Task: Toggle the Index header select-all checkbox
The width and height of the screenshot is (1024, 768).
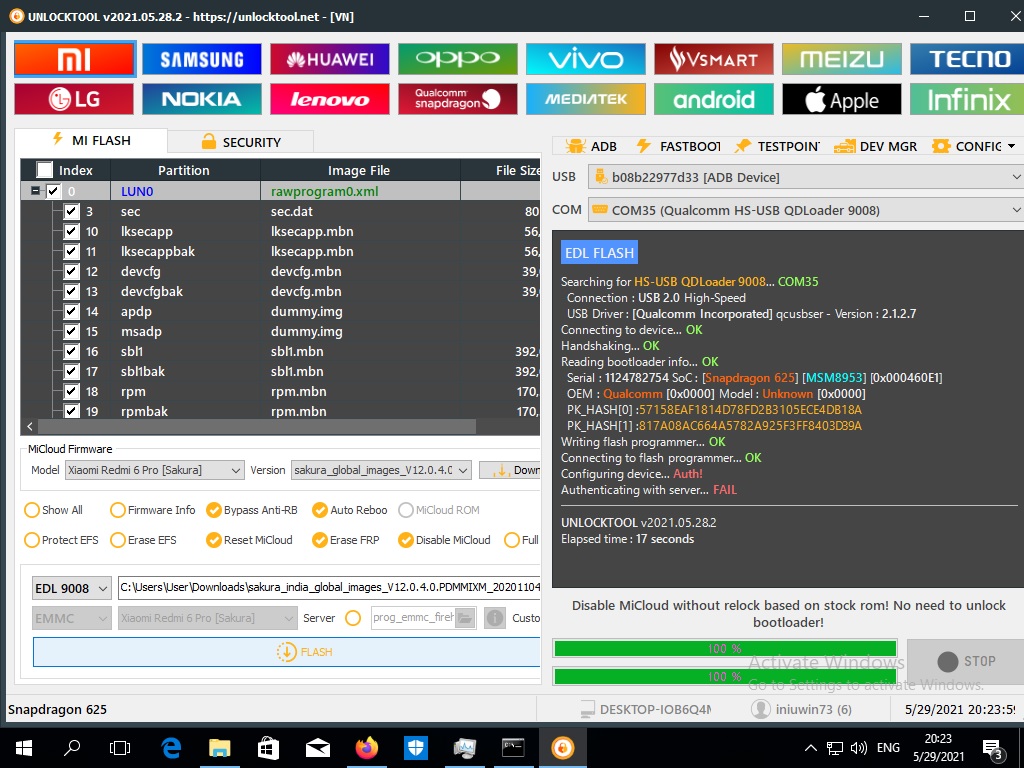Action: click(44, 170)
